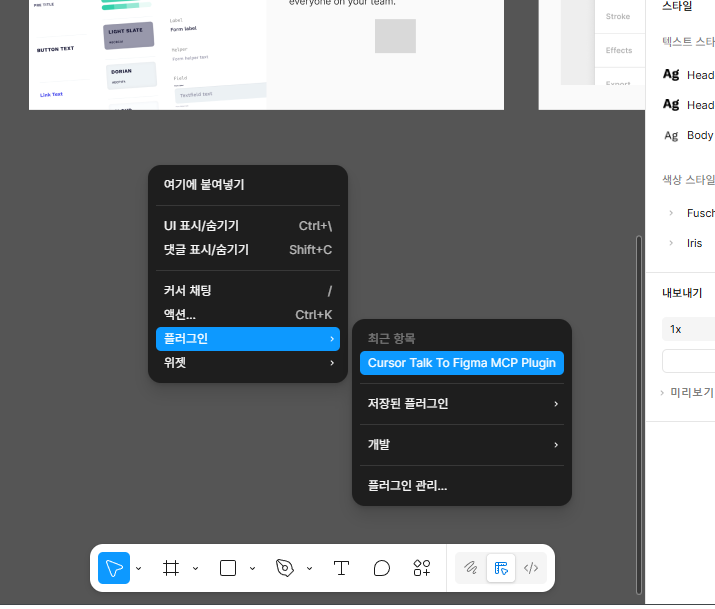The image size is (715, 609).
Task: Click the Textfield text input sample
Action: pyautogui.click(x=221, y=93)
